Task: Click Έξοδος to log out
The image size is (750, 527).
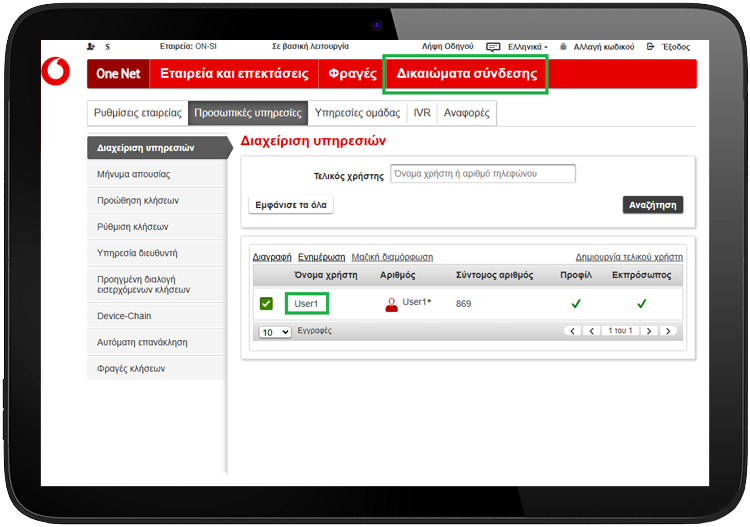Action: click(x=676, y=47)
